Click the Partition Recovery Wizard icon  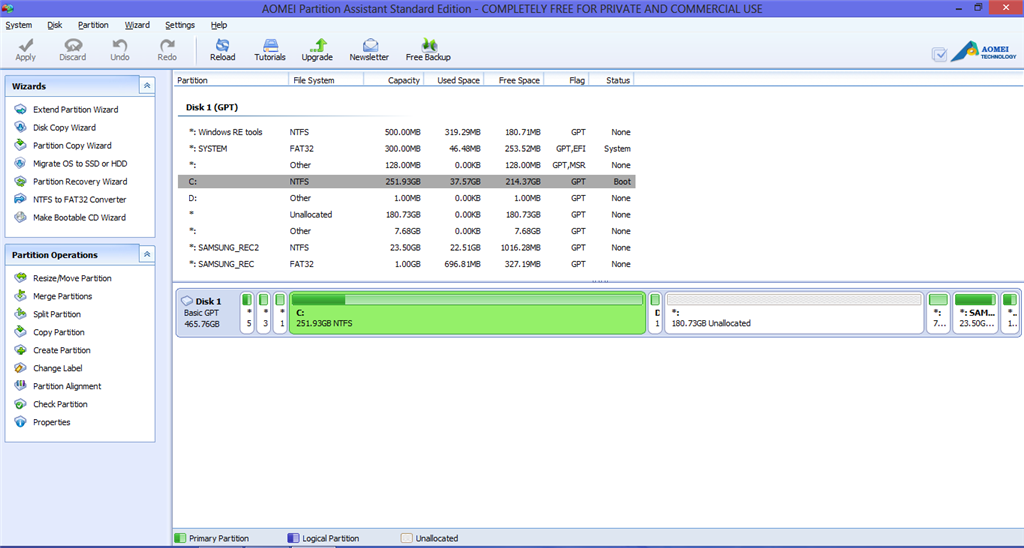point(21,181)
